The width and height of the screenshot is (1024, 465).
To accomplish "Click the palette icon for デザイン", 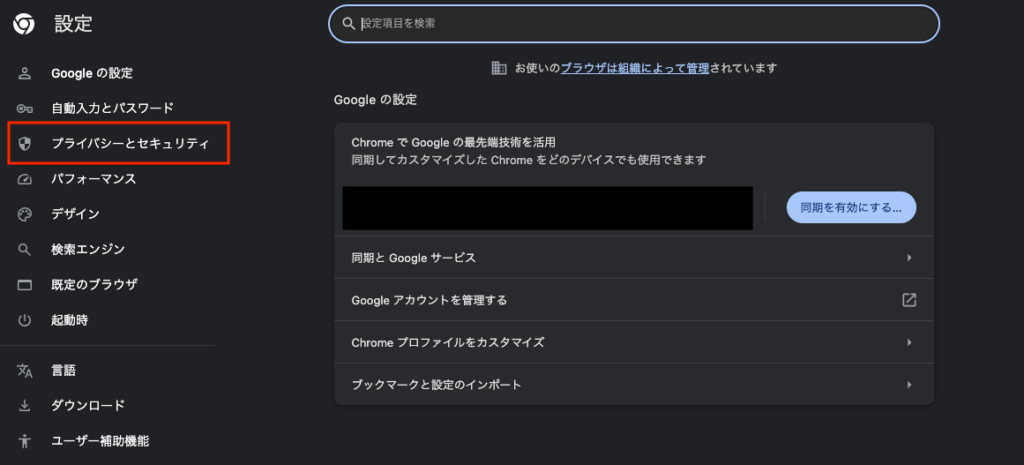I will coord(26,214).
